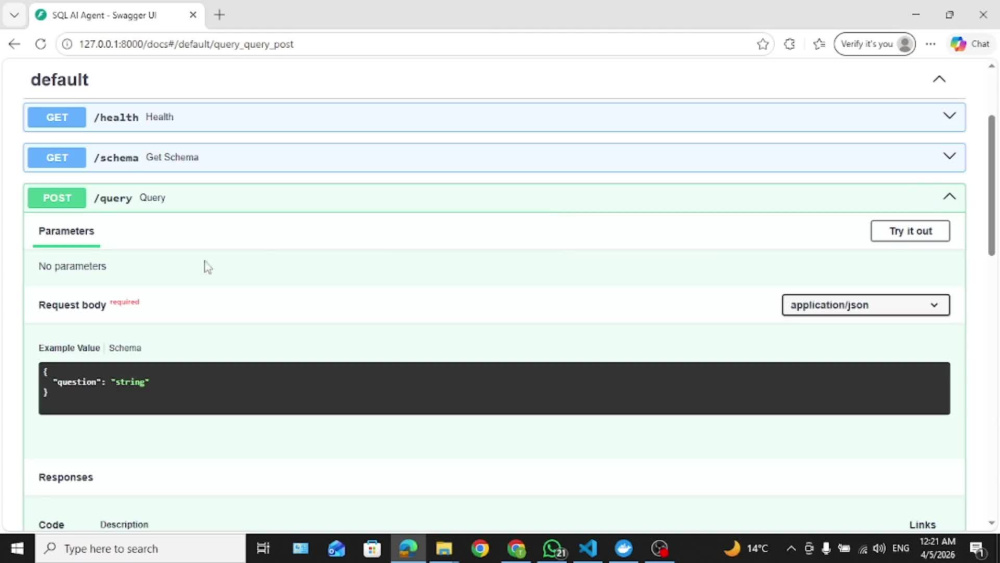Go back using the browser back arrow
The image size is (1000, 563).
tap(14, 44)
